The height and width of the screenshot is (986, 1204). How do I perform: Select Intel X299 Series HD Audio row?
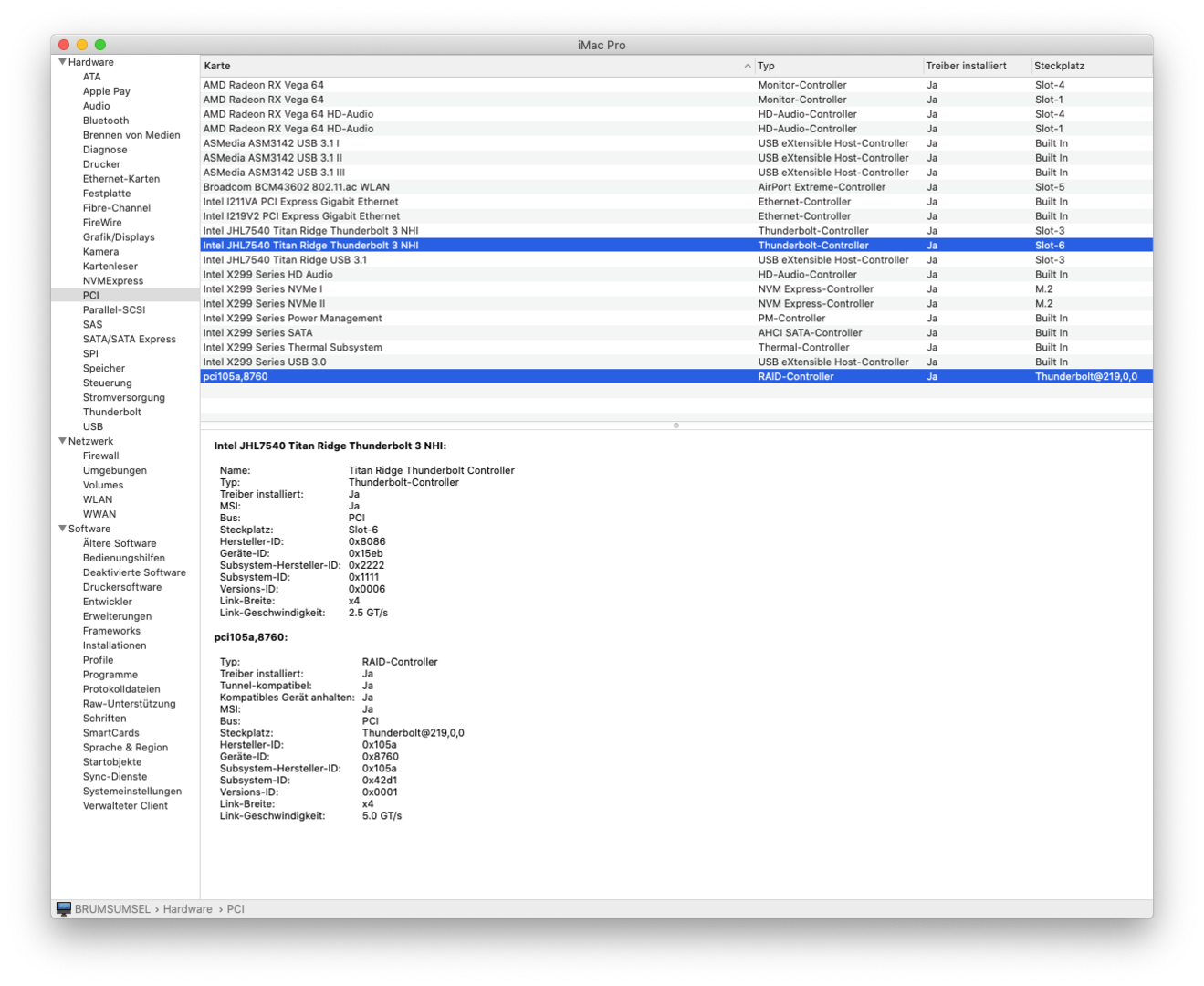[x=676, y=275]
